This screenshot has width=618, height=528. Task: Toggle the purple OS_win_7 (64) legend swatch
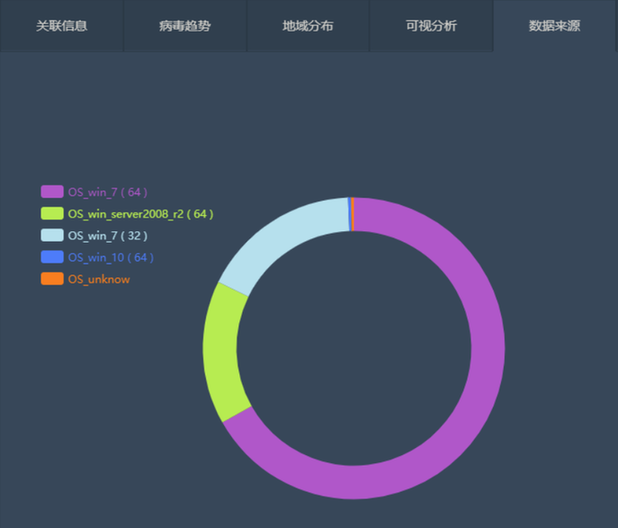52,192
